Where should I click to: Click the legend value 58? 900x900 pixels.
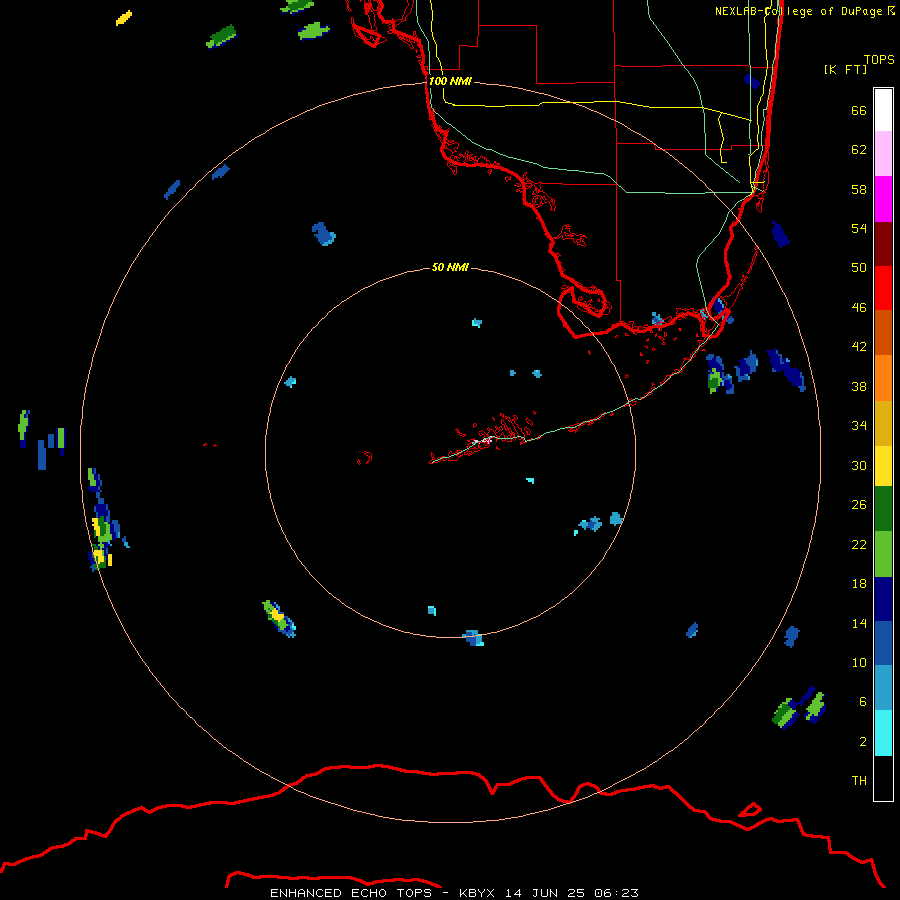(x=859, y=189)
